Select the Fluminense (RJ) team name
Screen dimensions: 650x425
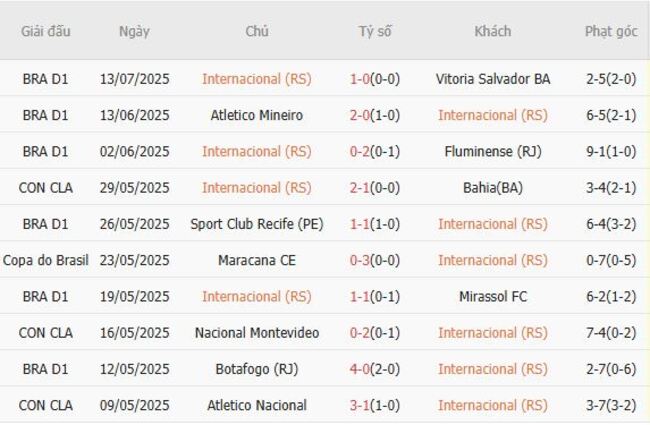pos(493,151)
